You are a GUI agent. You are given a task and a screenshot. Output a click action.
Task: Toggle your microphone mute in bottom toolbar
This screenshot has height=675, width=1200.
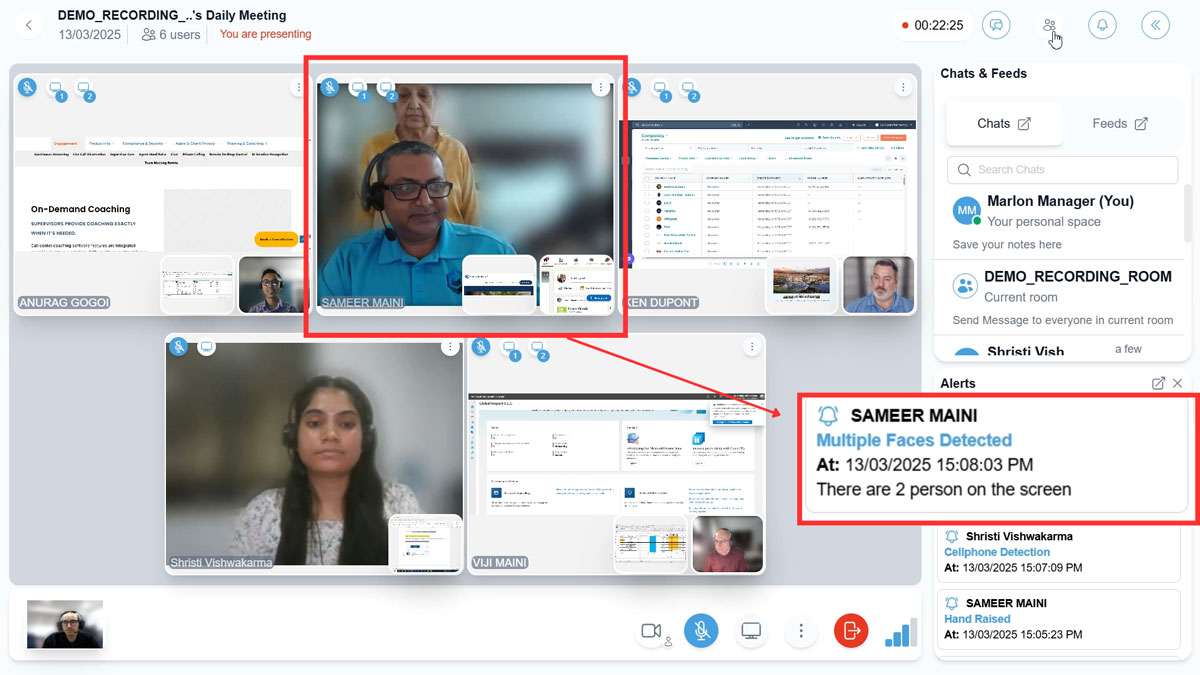coord(701,631)
